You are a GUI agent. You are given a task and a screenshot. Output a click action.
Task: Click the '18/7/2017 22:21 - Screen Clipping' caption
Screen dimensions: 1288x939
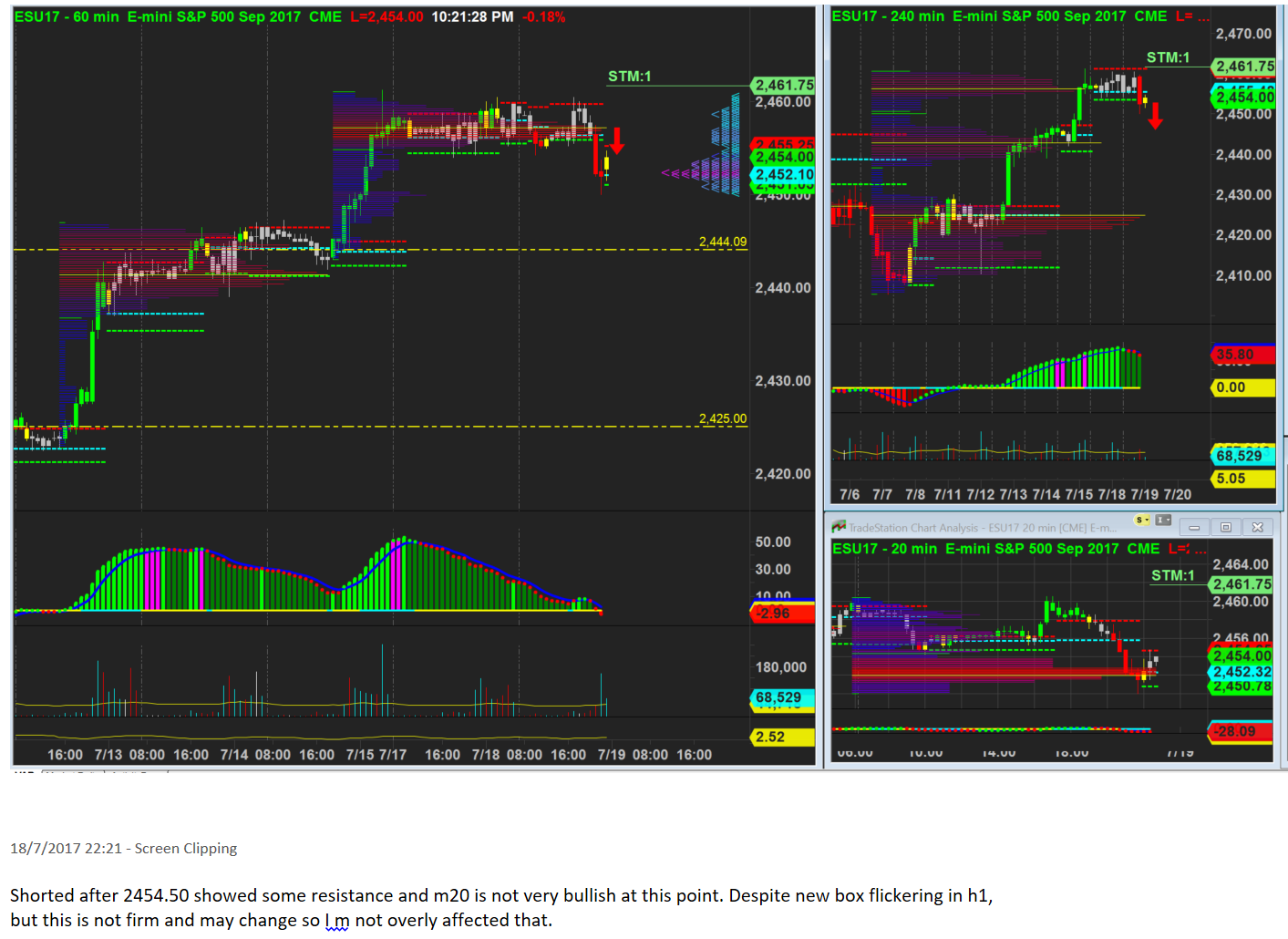[123, 849]
